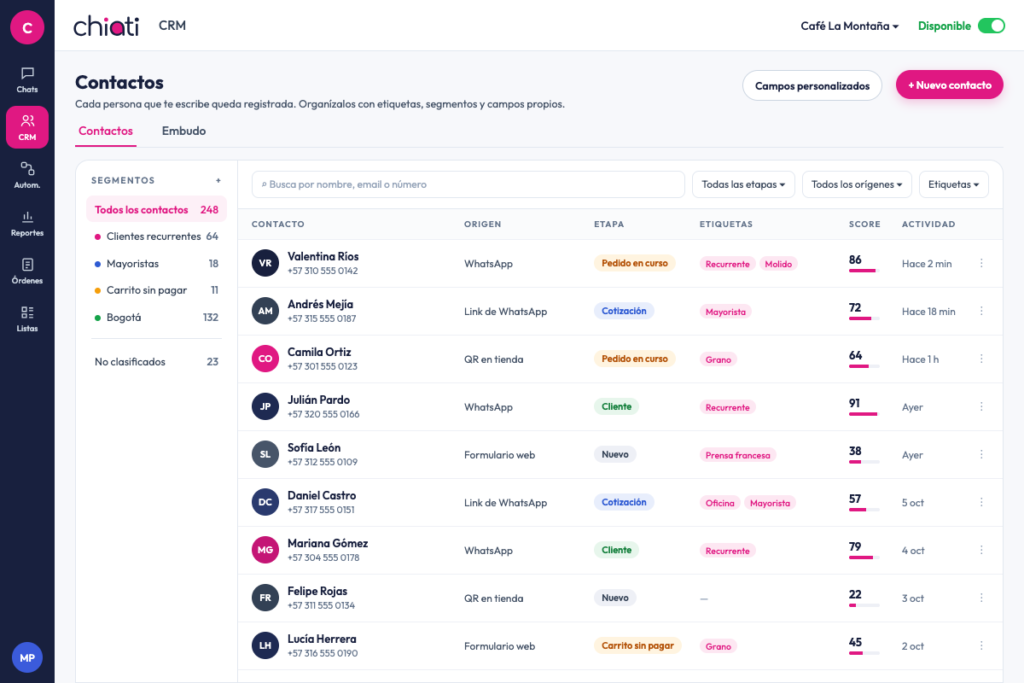Open row options for Julián Pardo
The width and height of the screenshot is (1024, 683).
click(981, 406)
